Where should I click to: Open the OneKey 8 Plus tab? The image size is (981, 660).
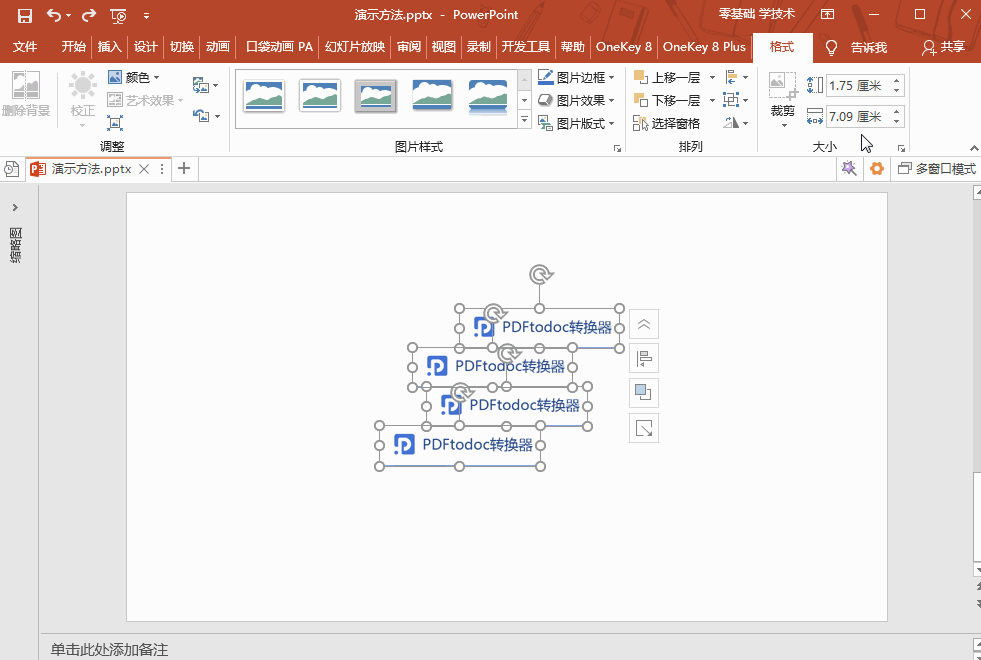tap(704, 47)
